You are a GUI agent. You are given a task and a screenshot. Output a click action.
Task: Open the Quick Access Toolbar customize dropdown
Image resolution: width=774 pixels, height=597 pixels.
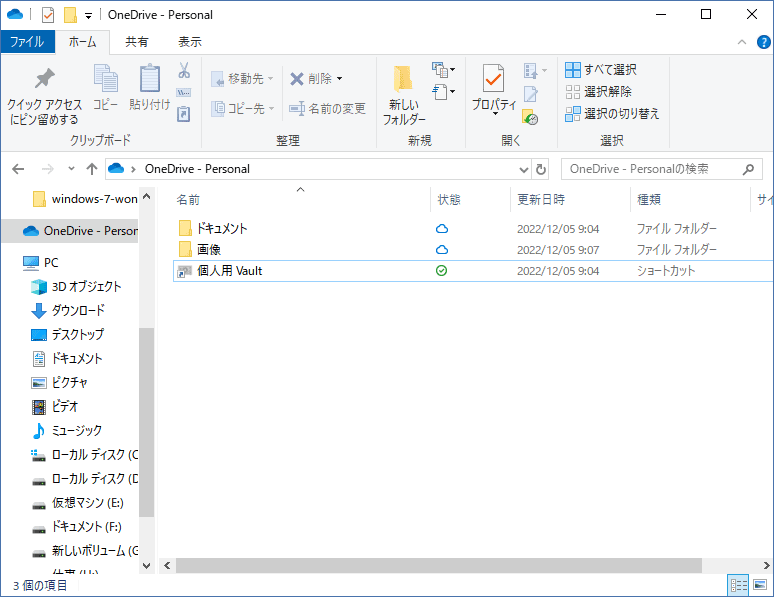(88, 16)
